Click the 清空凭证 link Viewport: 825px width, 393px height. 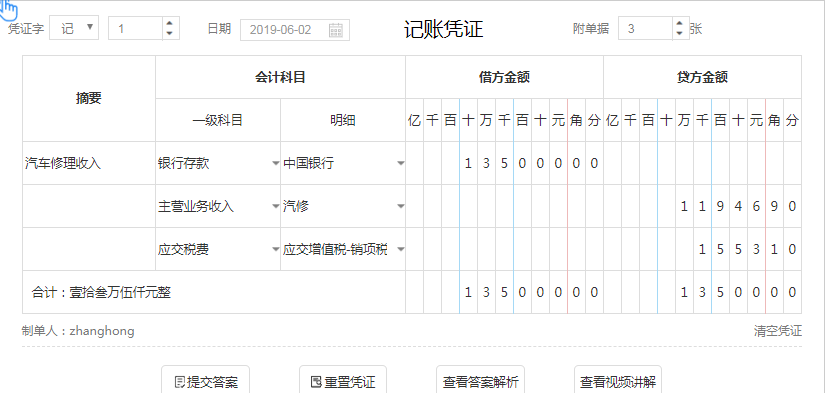point(778,331)
